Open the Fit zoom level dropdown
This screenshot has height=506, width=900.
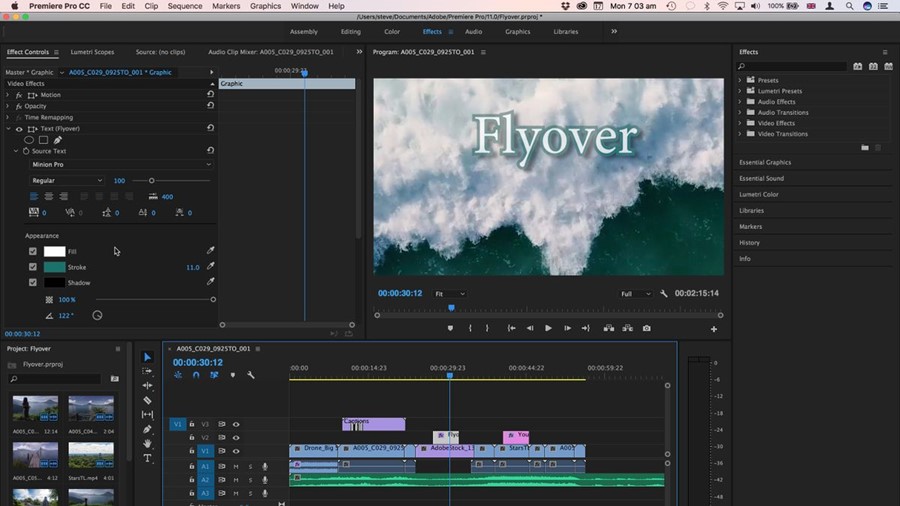click(450, 294)
